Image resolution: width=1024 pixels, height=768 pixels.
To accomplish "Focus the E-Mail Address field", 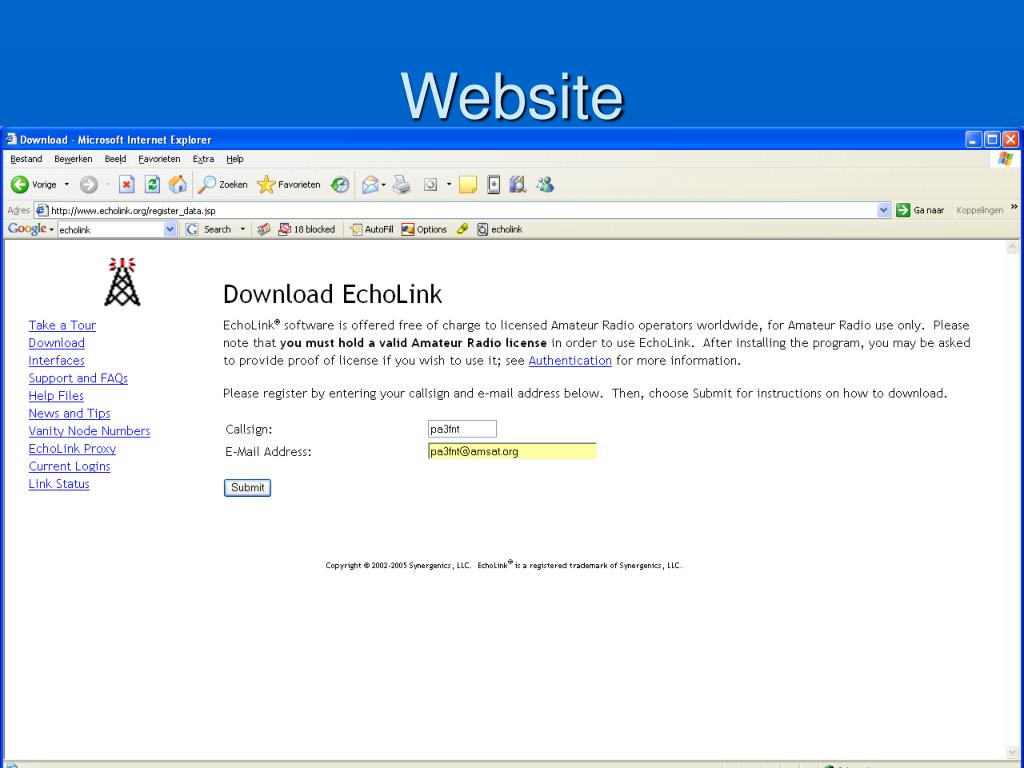I will pos(512,451).
